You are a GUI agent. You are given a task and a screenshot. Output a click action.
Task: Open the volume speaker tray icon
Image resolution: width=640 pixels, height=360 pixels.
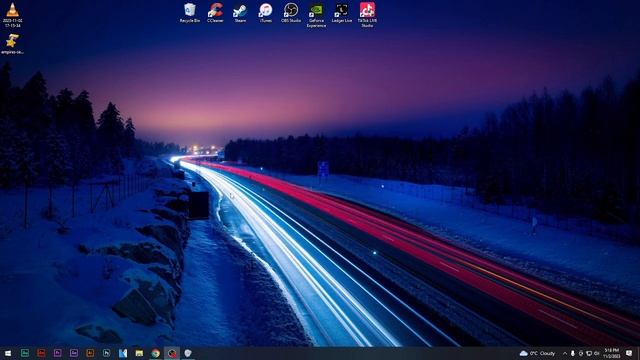(597, 353)
